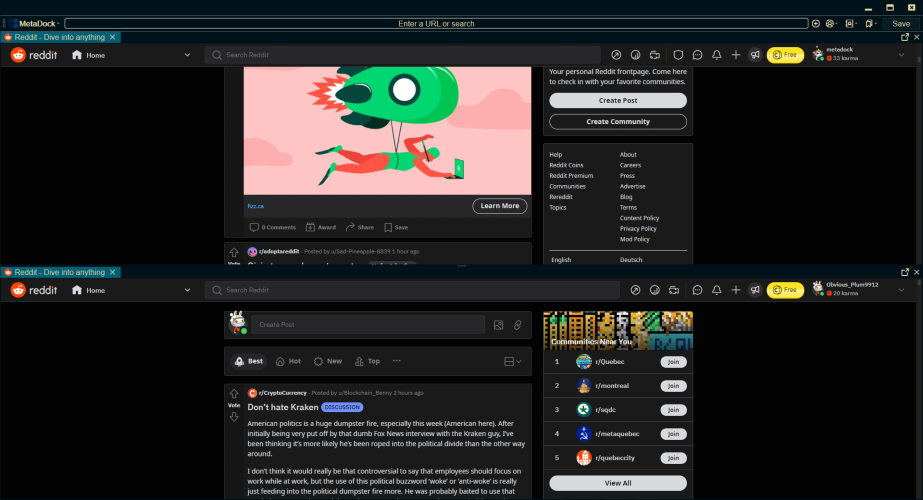Click the Create Post button in sidebar
This screenshot has height=500, width=923.
(x=618, y=101)
